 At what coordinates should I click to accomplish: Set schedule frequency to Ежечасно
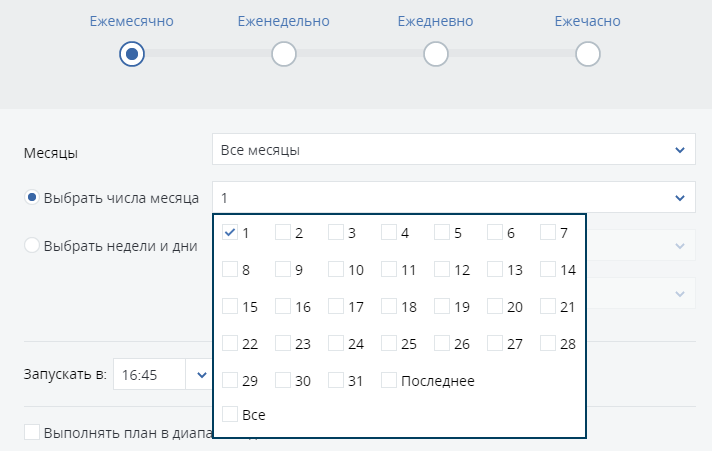588,54
